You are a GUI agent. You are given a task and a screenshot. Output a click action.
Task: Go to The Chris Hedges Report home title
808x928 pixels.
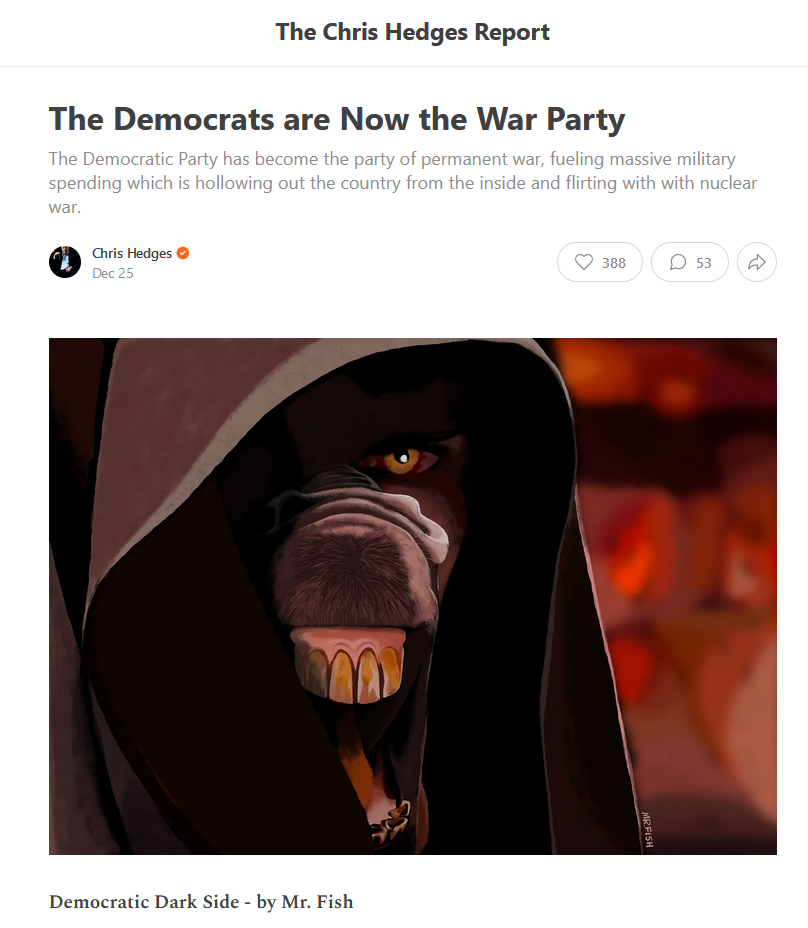point(413,32)
